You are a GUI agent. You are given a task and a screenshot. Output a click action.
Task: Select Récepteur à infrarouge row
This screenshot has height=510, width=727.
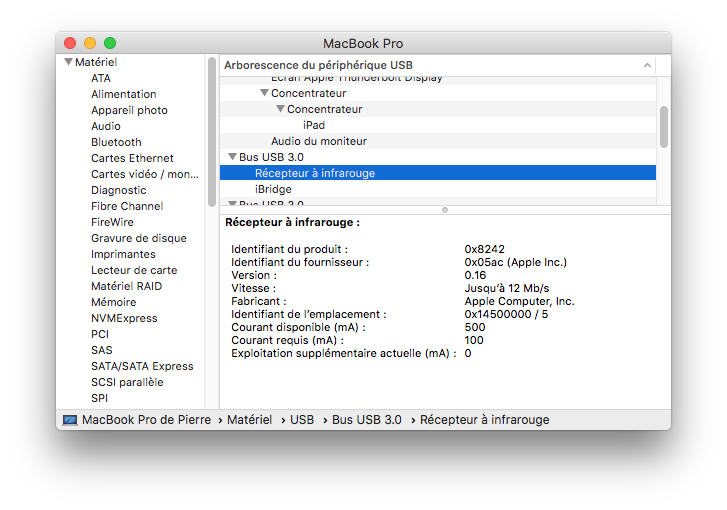pos(438,173)
